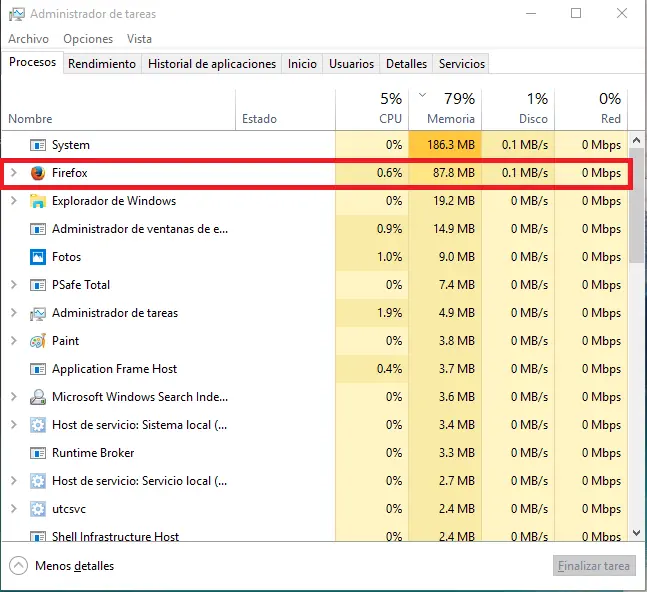This screenshot has height=592, width=647.
Task: Switch to the Procesos tab
Action: coord(33,62)
